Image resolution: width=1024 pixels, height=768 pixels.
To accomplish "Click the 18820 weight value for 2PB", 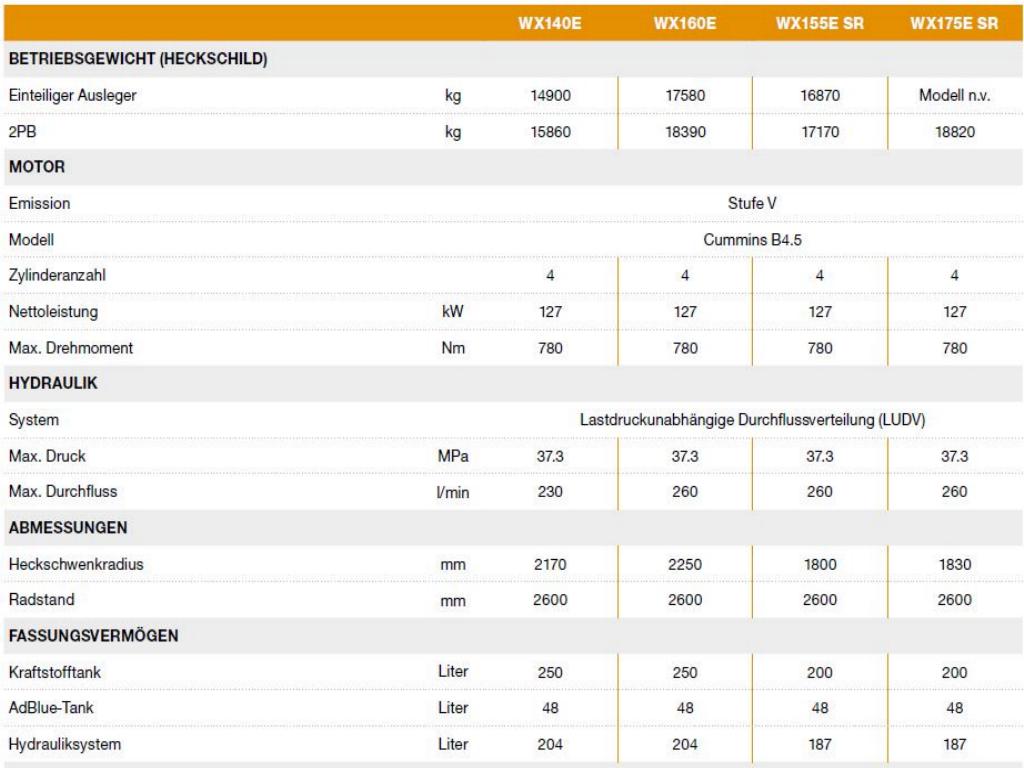I will click(x=953, y=131).
